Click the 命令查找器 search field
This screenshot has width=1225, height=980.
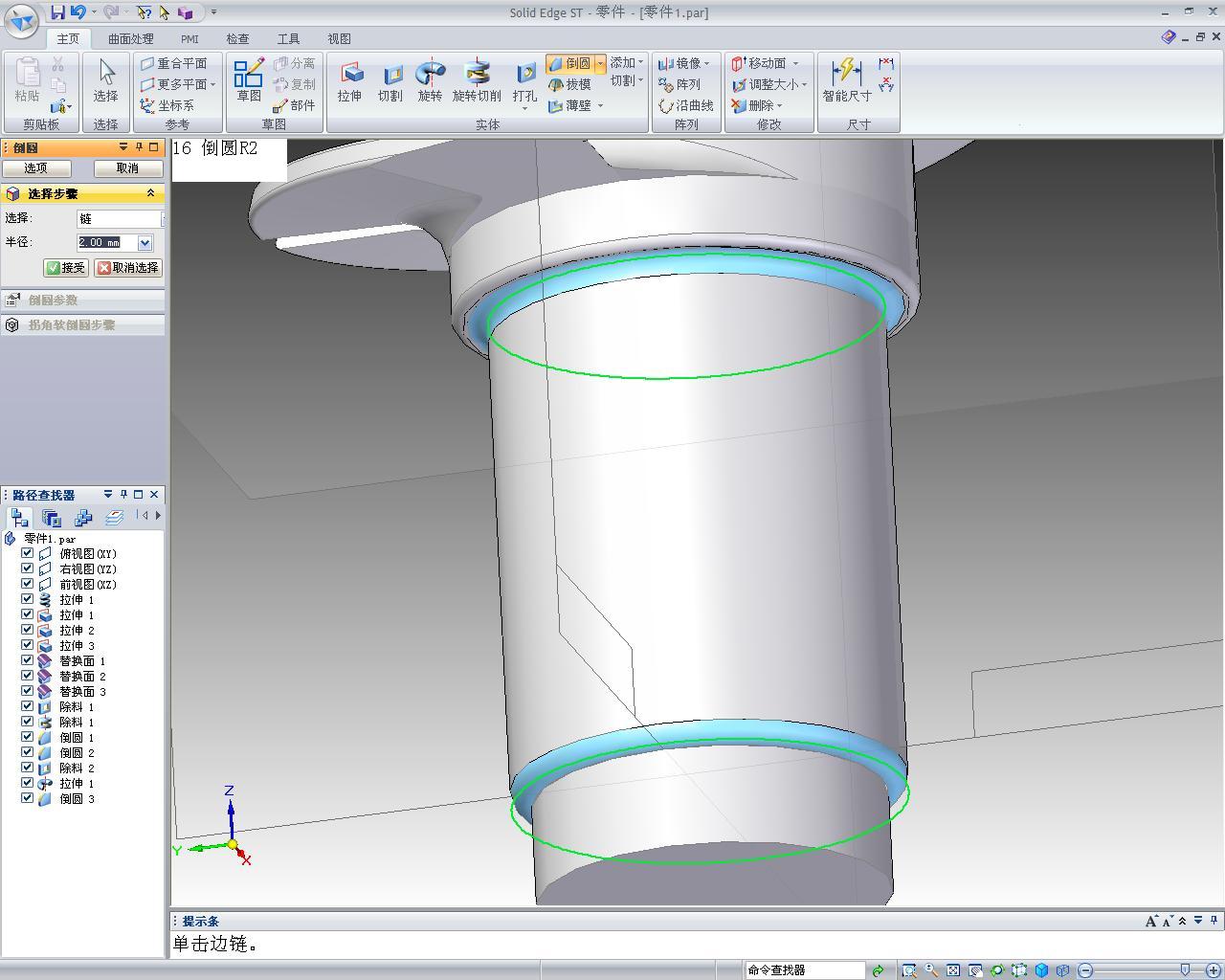click(x=804, y=970)
